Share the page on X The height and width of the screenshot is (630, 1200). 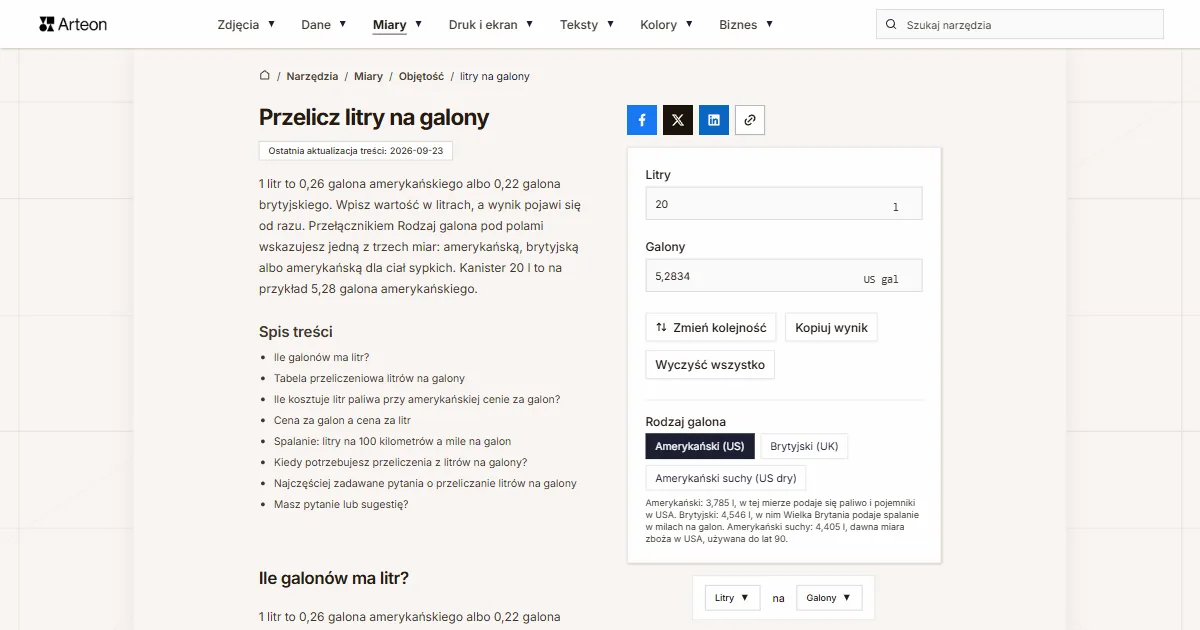(x=678, y=120)
